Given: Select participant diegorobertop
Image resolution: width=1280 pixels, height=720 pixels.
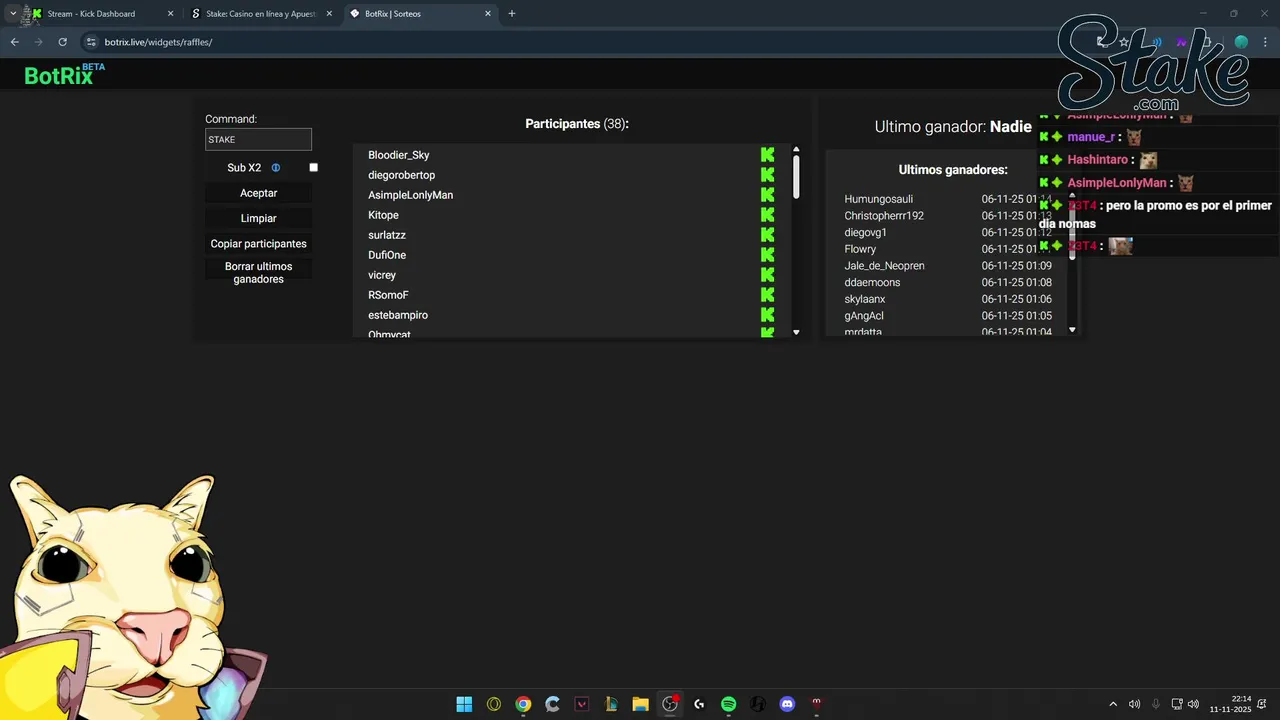Looking at the screenshot, I should click(x=402, y=175).
